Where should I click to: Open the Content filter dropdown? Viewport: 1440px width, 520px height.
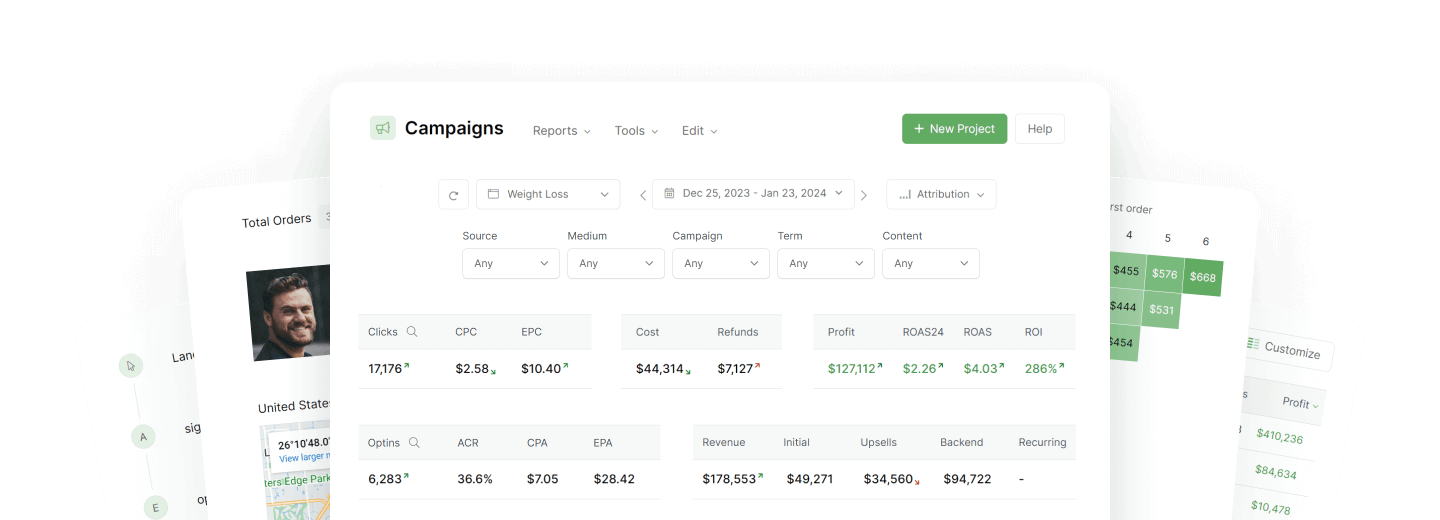click(930, 263)
